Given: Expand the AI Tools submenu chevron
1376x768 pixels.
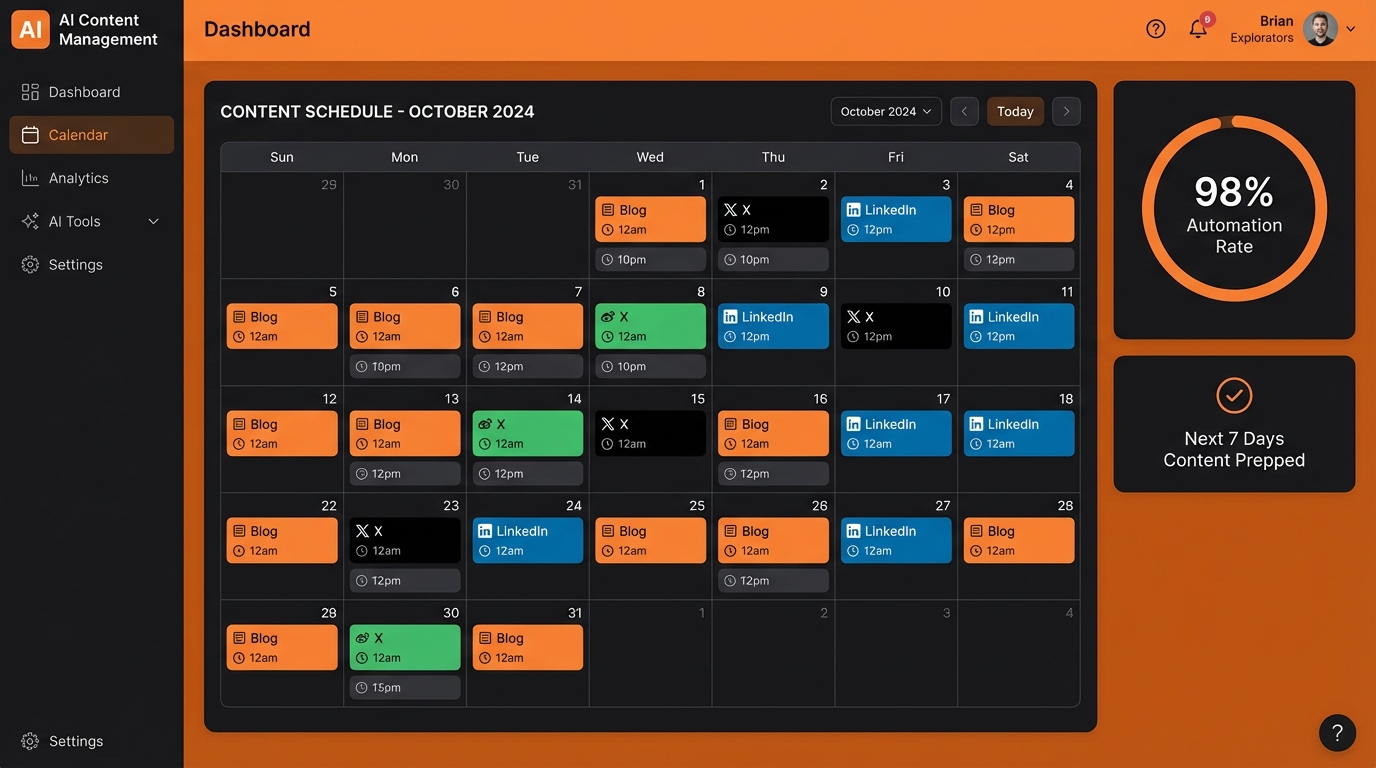Looking at the screenshot, I should [154, 221].
